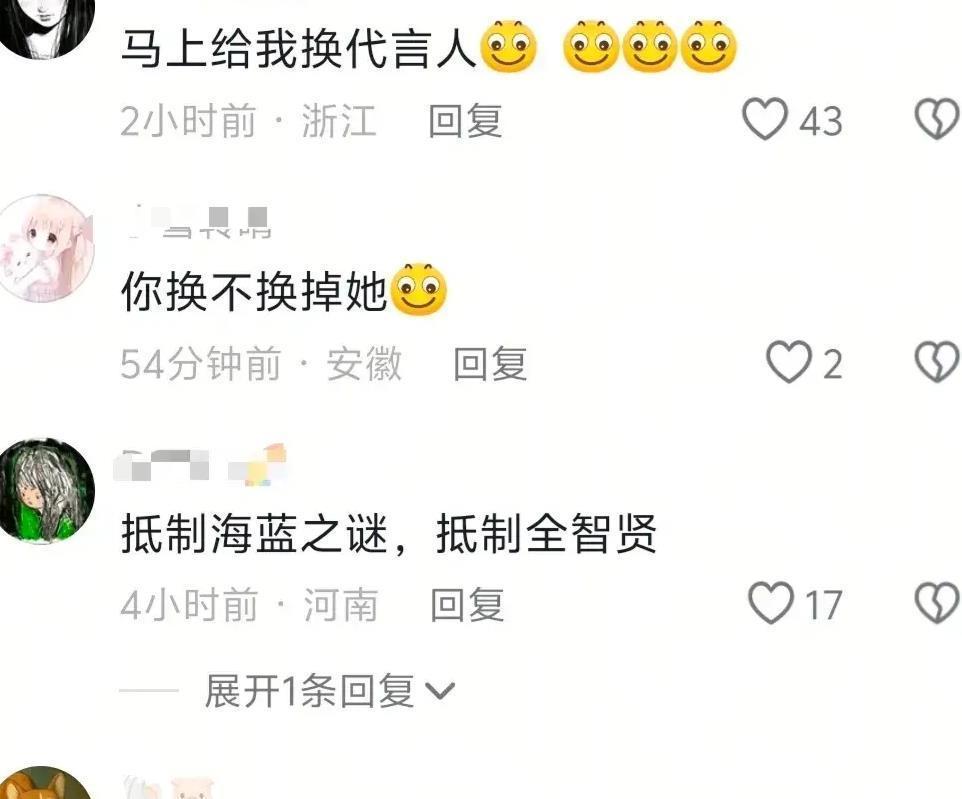This screenshot has width=962, height=799.
Task: Tap the smiley emoji after 你换不换掉她
Action: (x=419, y=290)
